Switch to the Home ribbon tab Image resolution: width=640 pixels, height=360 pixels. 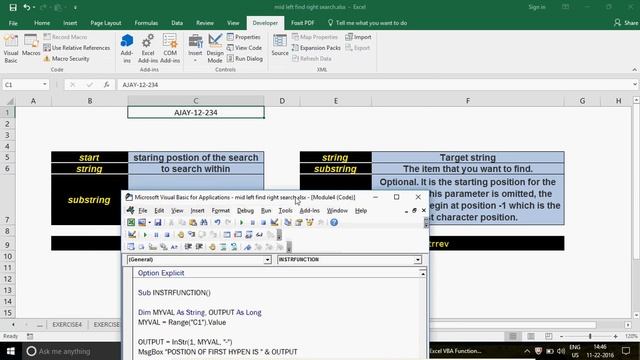[42, 23]
